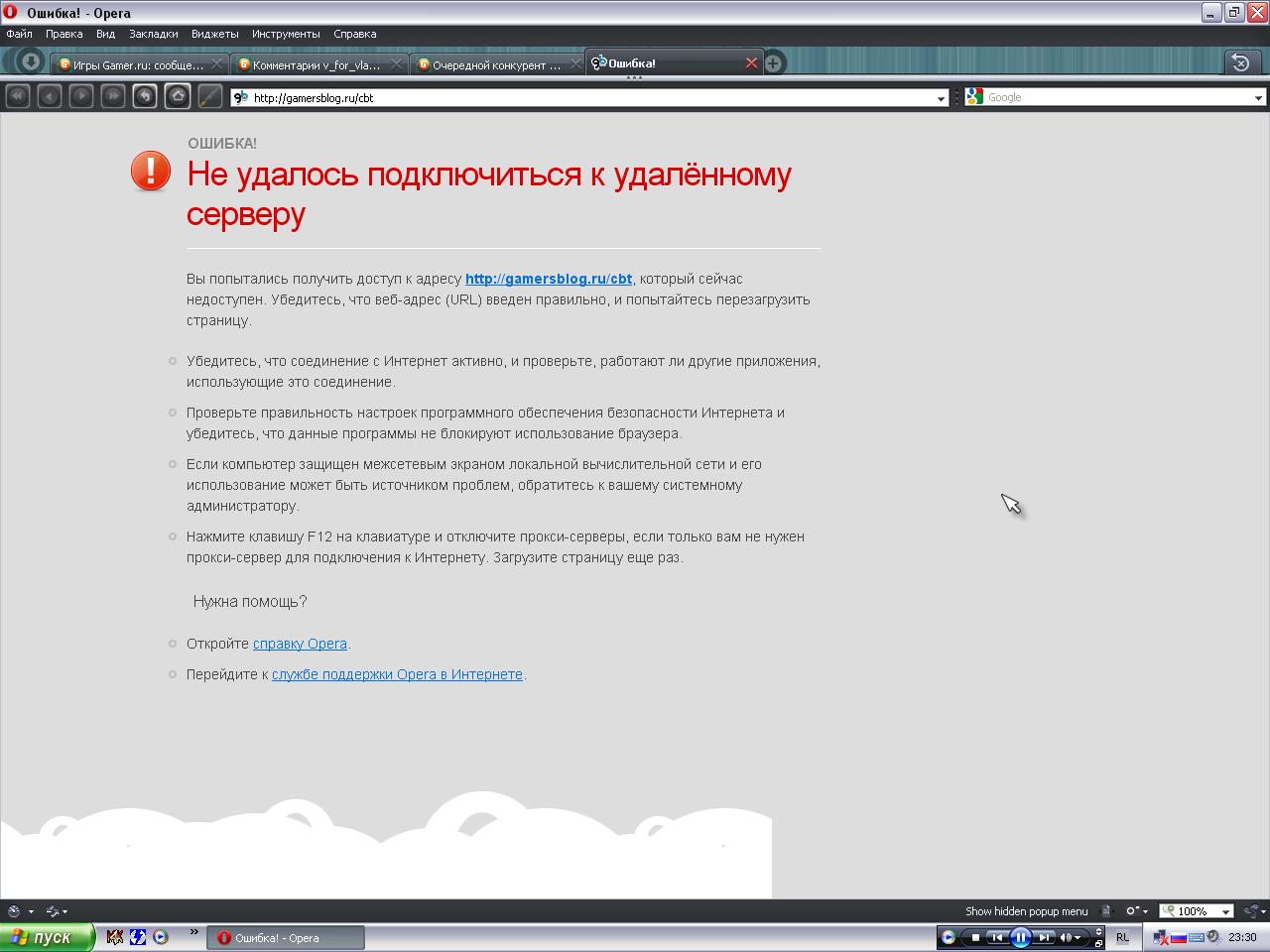This screenshot has height=952, width=1270.
Task: Mute volume in taskbar media toolbar
Action: click(x=1067, y=937)
